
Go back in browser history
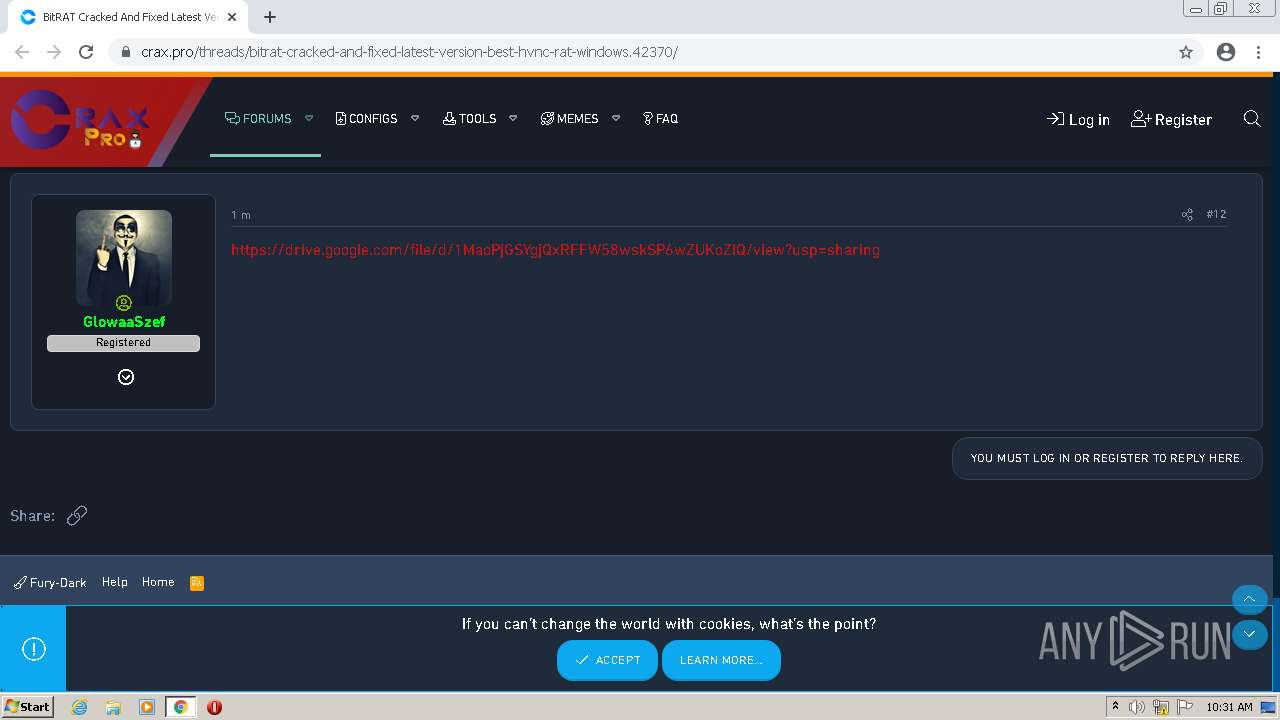22,52
